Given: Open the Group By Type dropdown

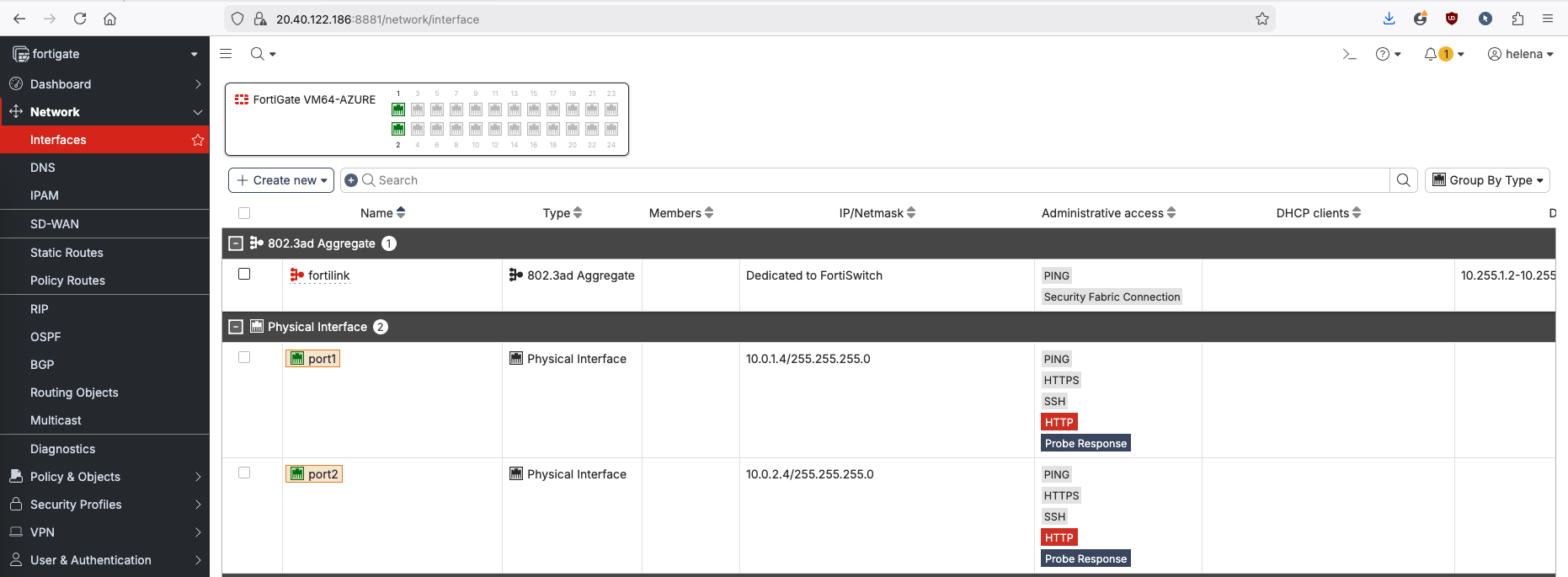Looking at the screenshot, I should pos(1487,180).
